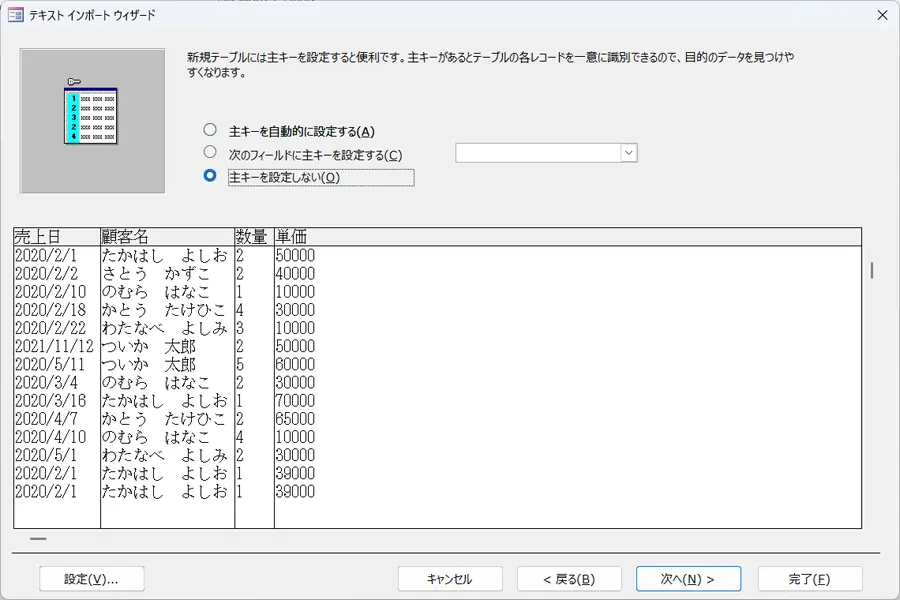Screen dimensions: 900x600
Task: Click the 顧客名 column header
Action: (167, 237)
